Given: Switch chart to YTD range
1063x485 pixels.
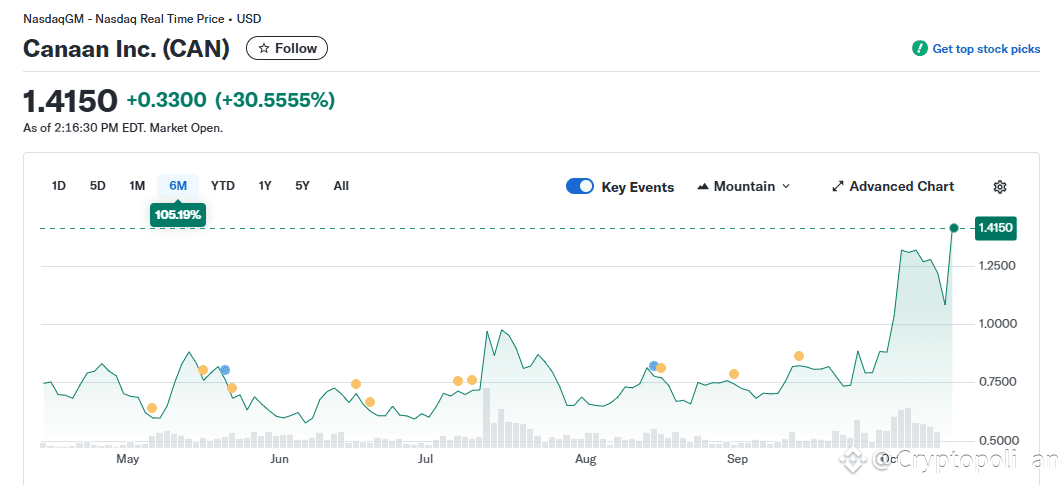Looking at the screenshot, I should (x=223, y=186).
